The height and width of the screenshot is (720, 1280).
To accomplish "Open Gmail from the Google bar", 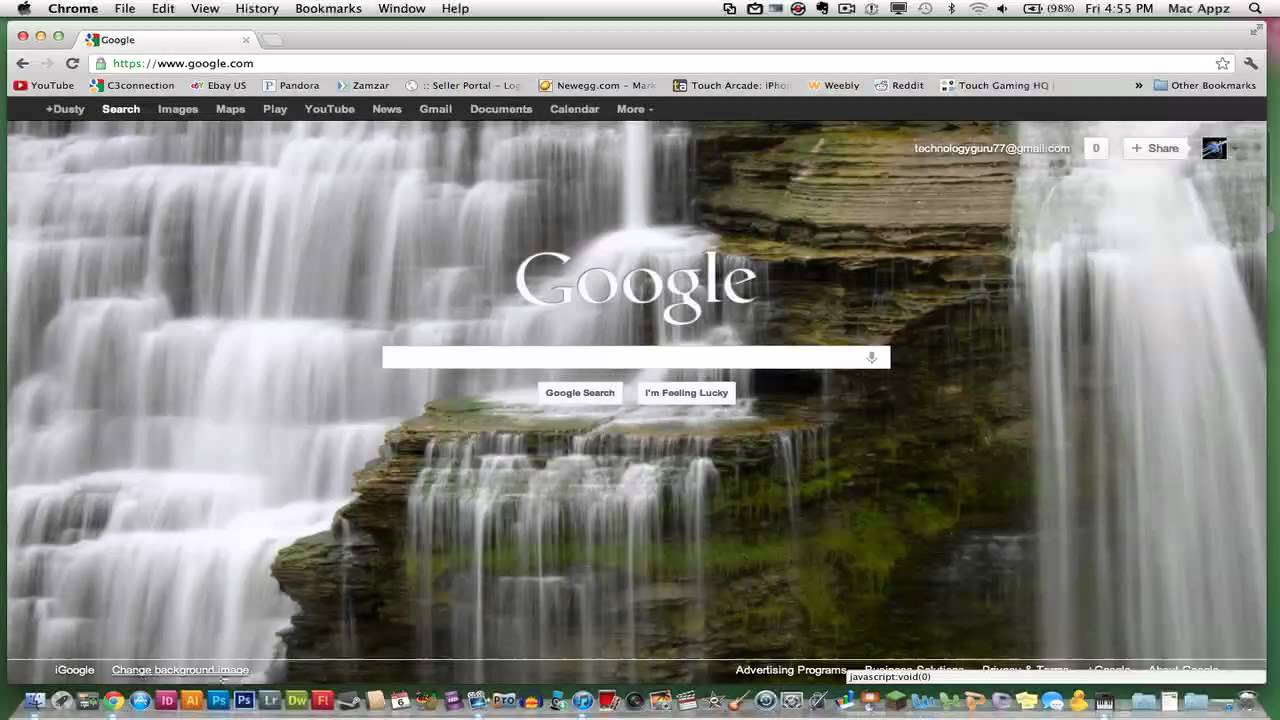I will [435, 109].
